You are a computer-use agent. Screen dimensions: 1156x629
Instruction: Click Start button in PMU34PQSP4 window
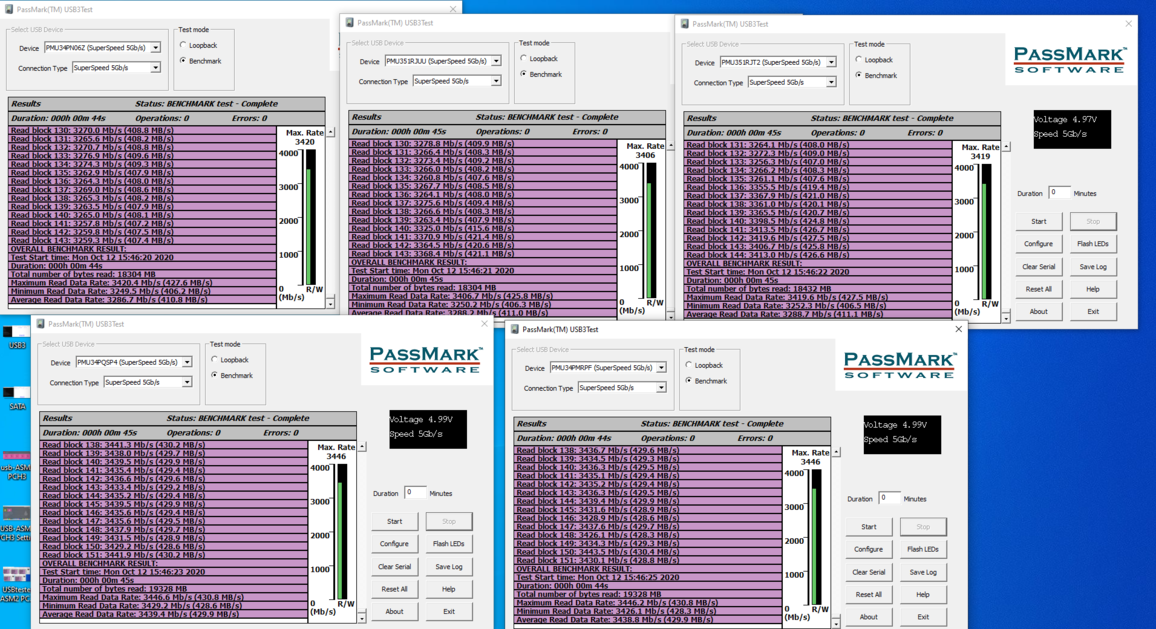395,521
